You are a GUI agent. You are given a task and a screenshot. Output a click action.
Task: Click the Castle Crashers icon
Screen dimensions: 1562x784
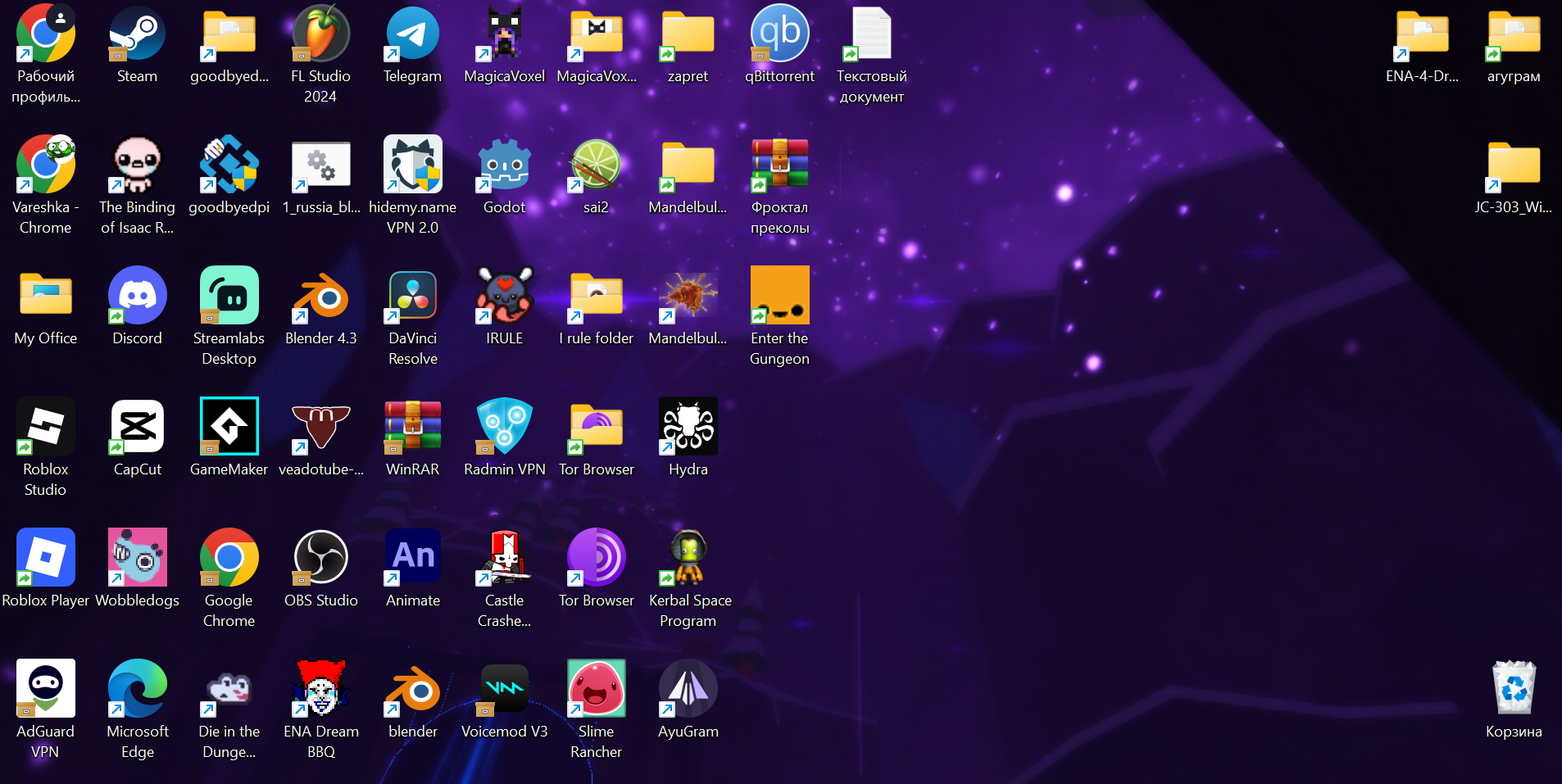pyautogui.click(x=504, y=558)
